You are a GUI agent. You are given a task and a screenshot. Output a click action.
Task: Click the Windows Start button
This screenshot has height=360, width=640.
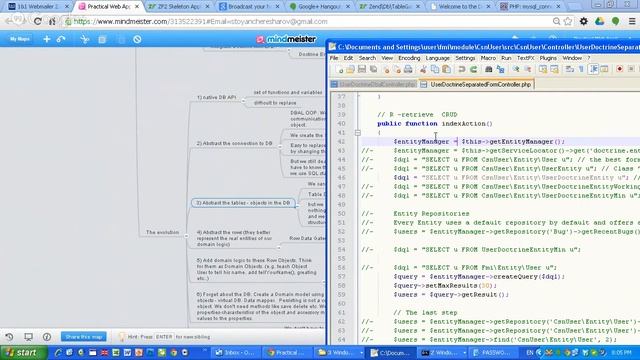[23, 352]
